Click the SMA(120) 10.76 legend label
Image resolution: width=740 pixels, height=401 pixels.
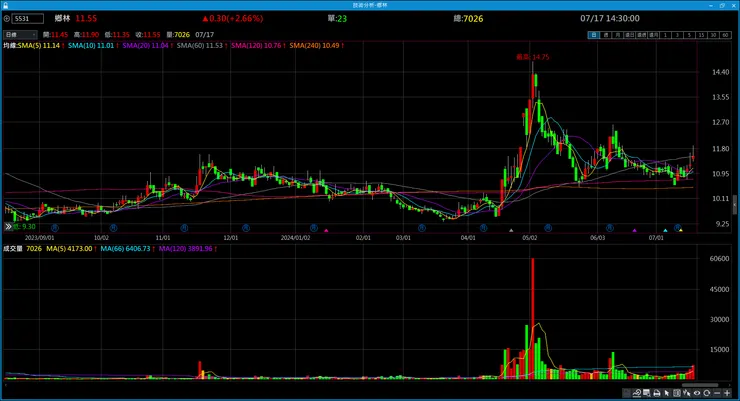click(257, 46)
